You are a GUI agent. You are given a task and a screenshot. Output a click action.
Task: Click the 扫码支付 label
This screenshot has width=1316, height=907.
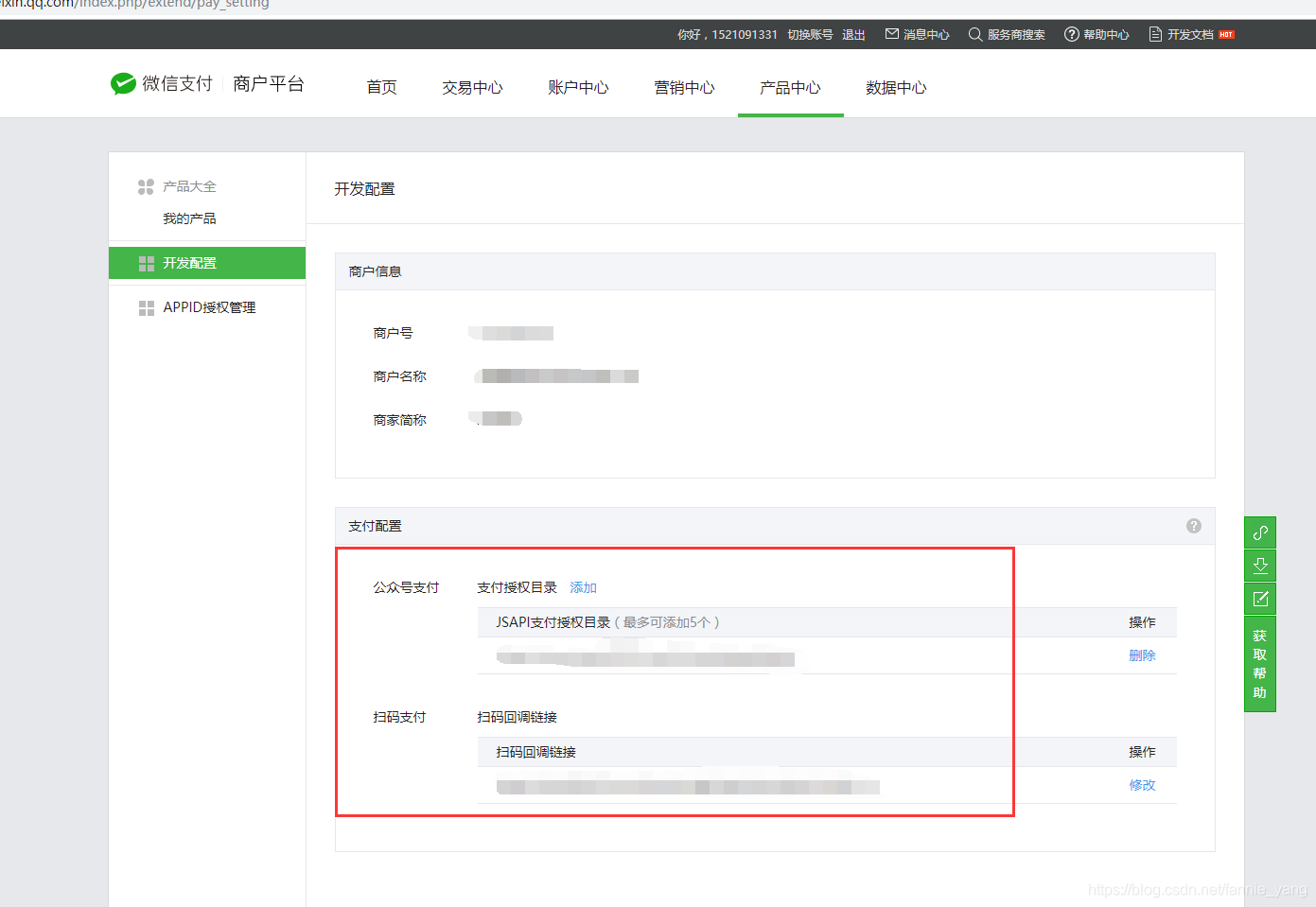click(399, 717)
